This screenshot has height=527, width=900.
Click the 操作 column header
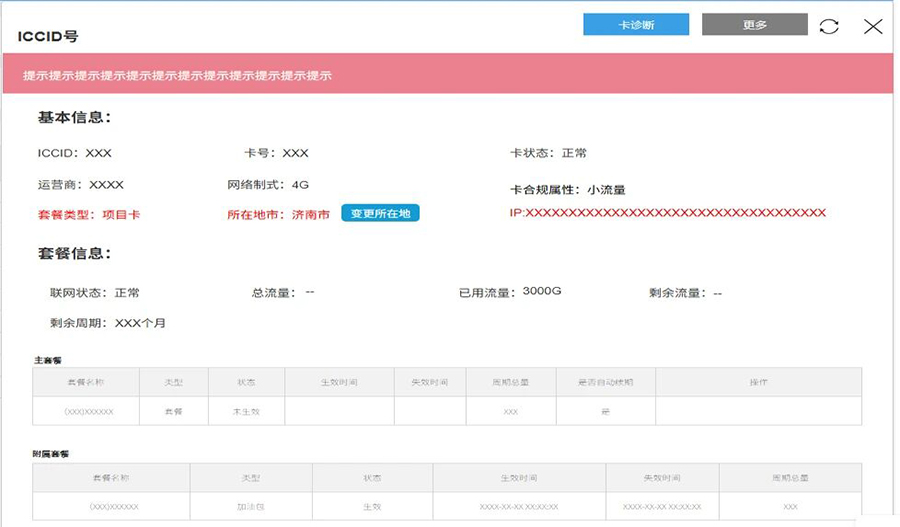coord(758,382)
